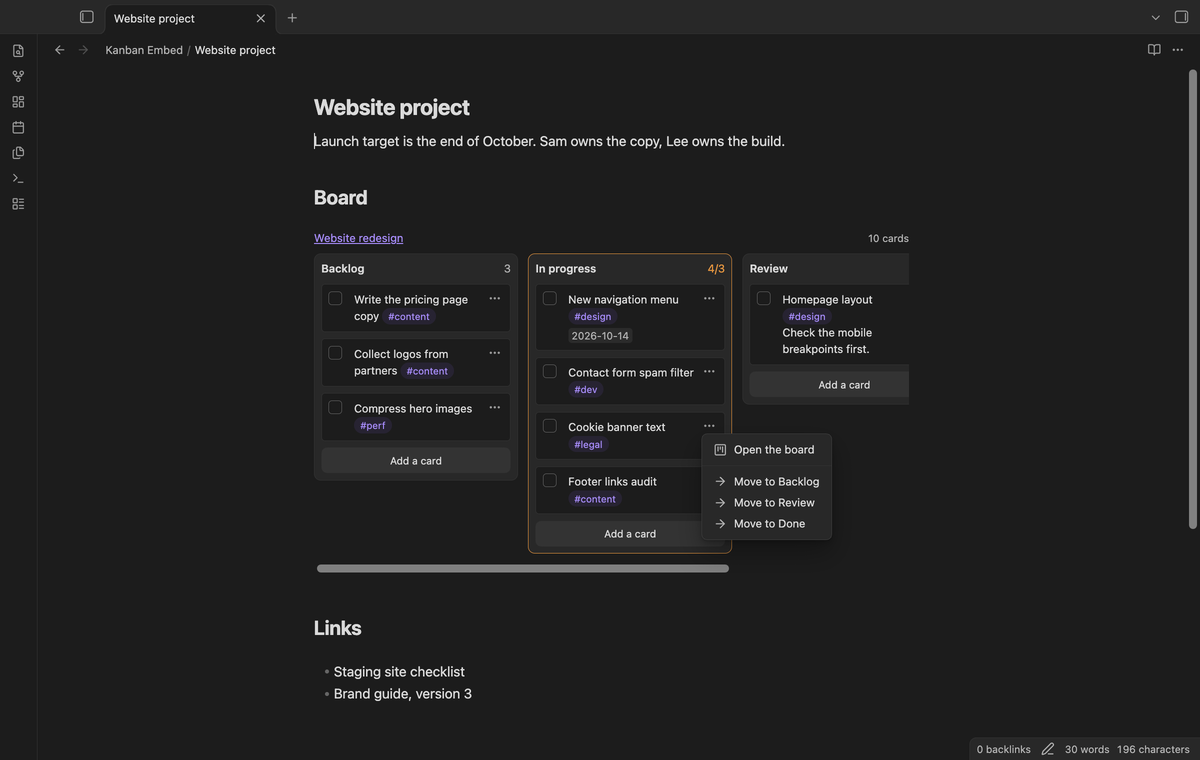The width and height of the screenshot is (1200, 760).
Task: Check the Contact form spam filter card
Action: [x=550, y=371]
